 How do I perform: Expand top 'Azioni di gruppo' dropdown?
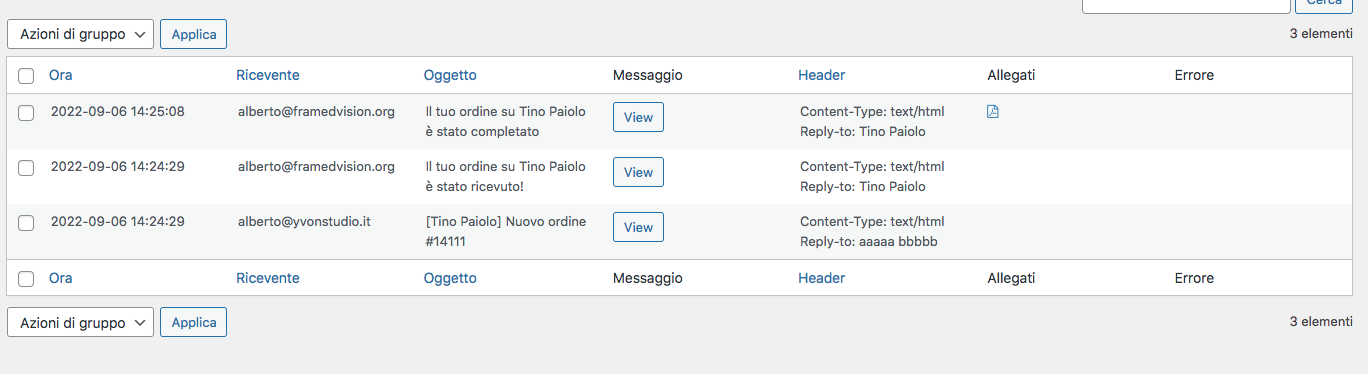pos(81,34)
